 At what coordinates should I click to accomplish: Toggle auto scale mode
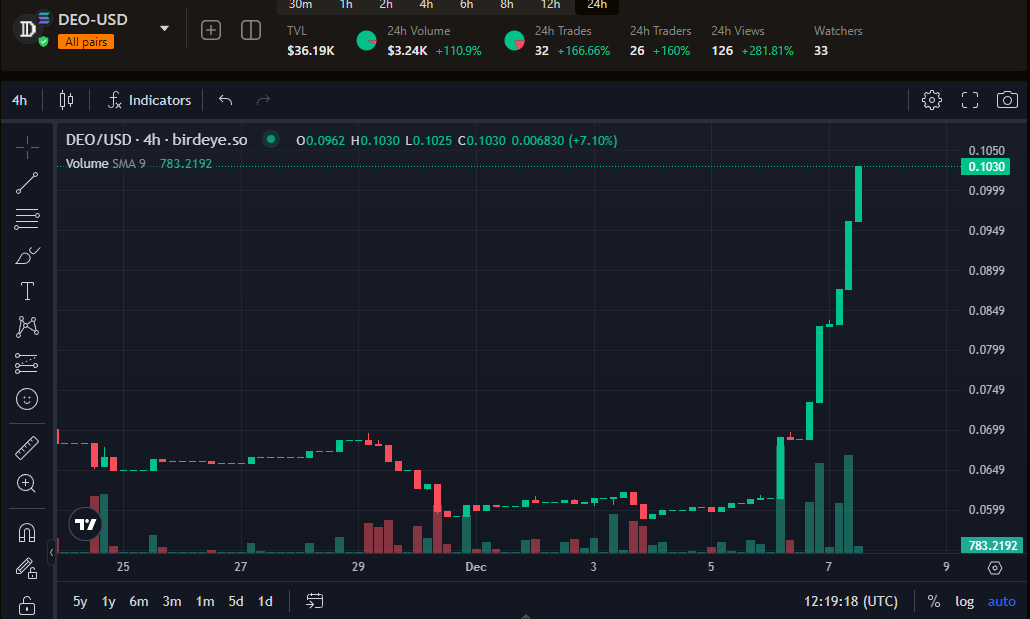point(1002,601)
